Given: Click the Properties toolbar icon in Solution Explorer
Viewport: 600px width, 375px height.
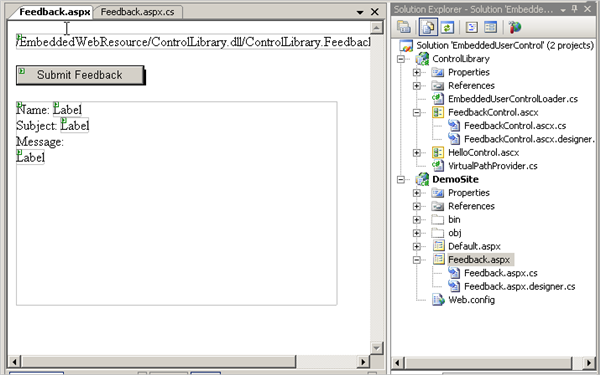Looking at the screenshot, I should click(404, 27).
